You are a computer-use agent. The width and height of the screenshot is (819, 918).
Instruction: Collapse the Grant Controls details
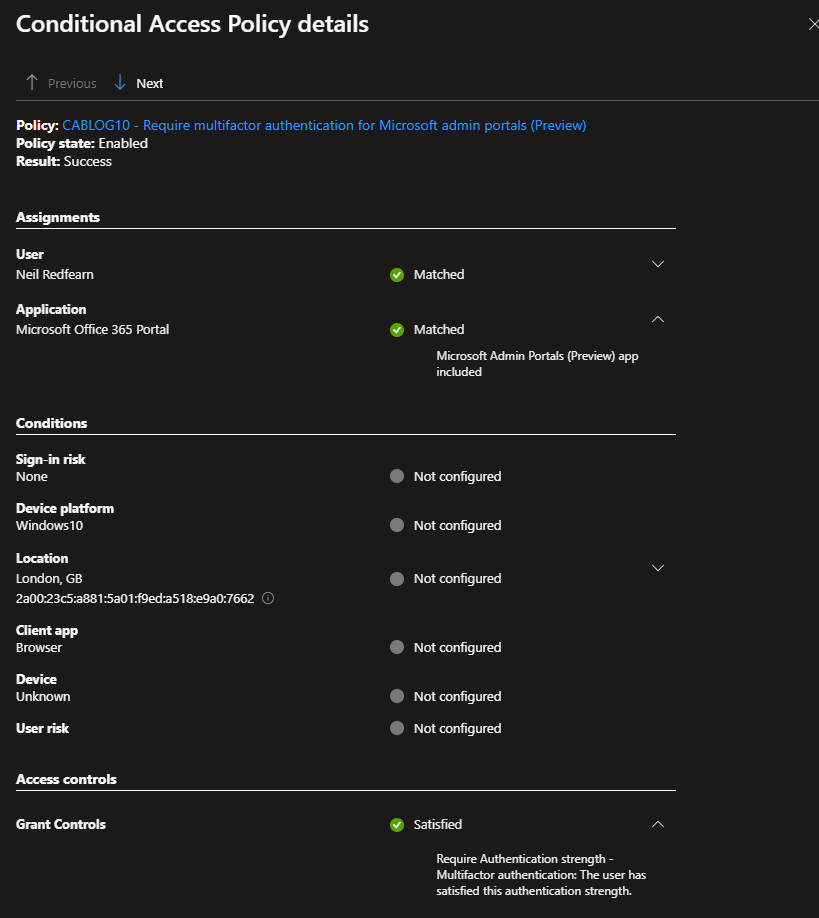(657, 824)
